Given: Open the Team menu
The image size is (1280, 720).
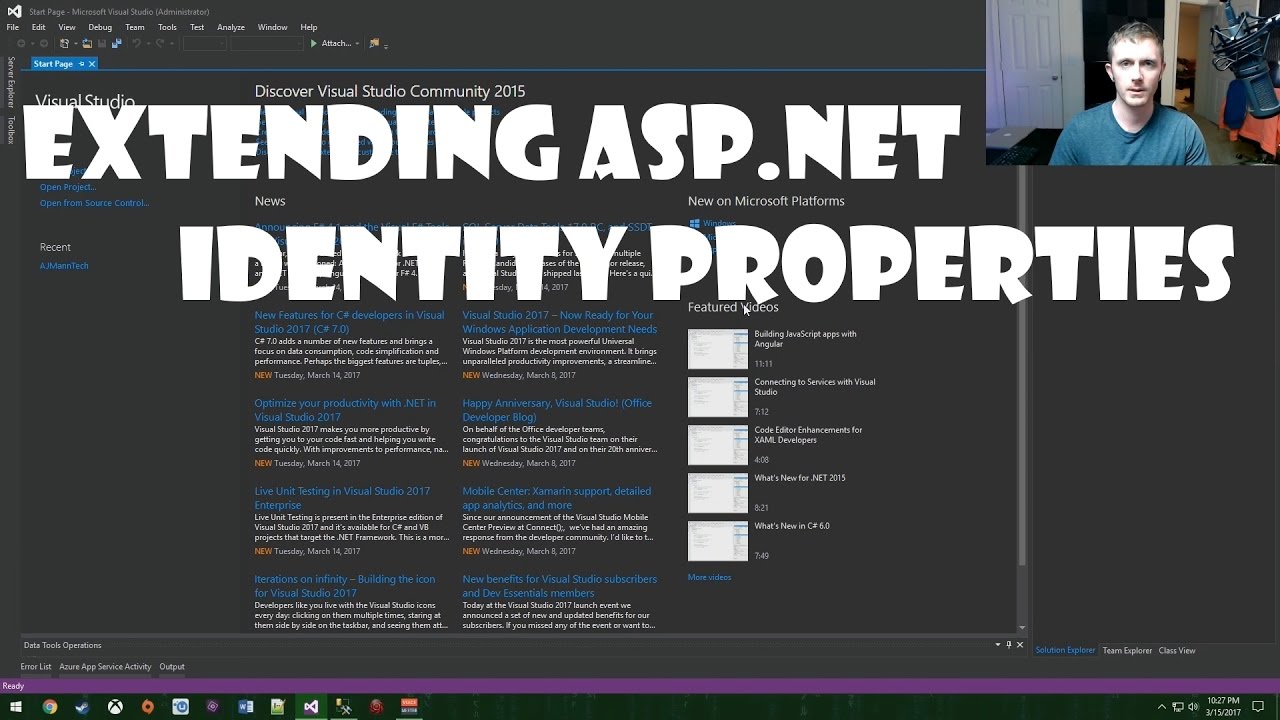Looking at the screenshot, I should tap(135, 27).
